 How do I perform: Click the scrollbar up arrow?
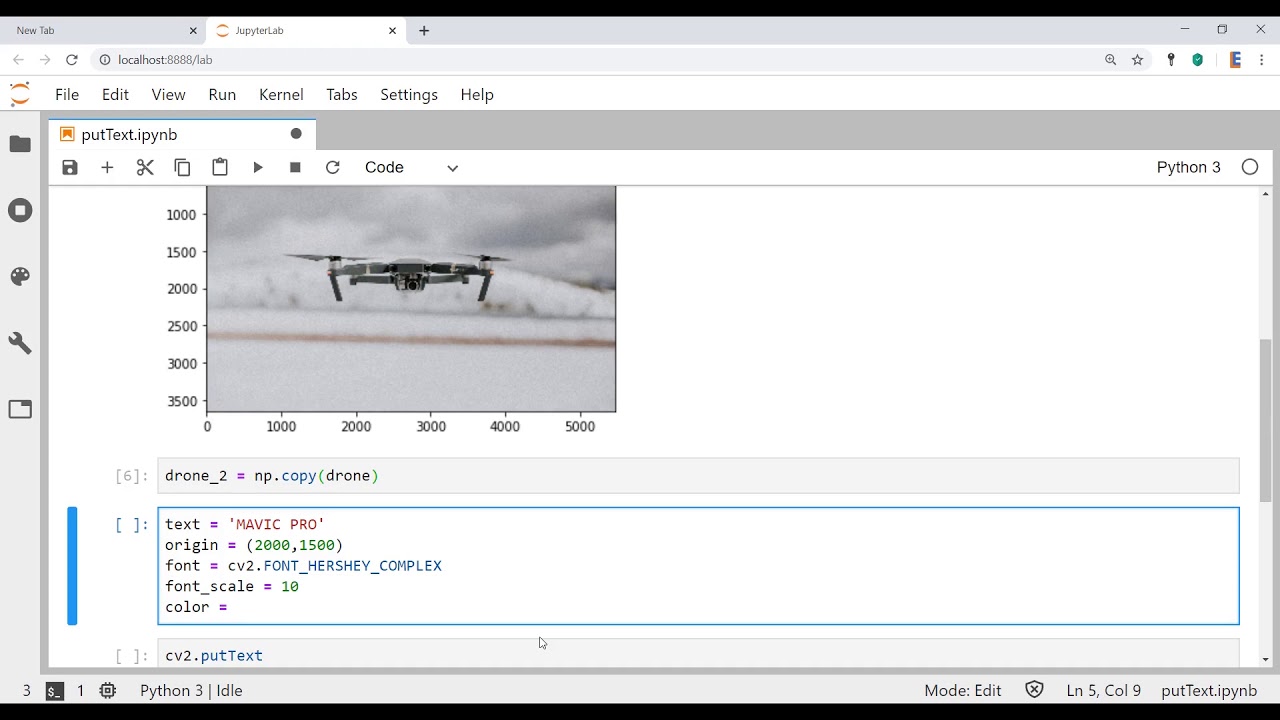(x=1266, y=193)
